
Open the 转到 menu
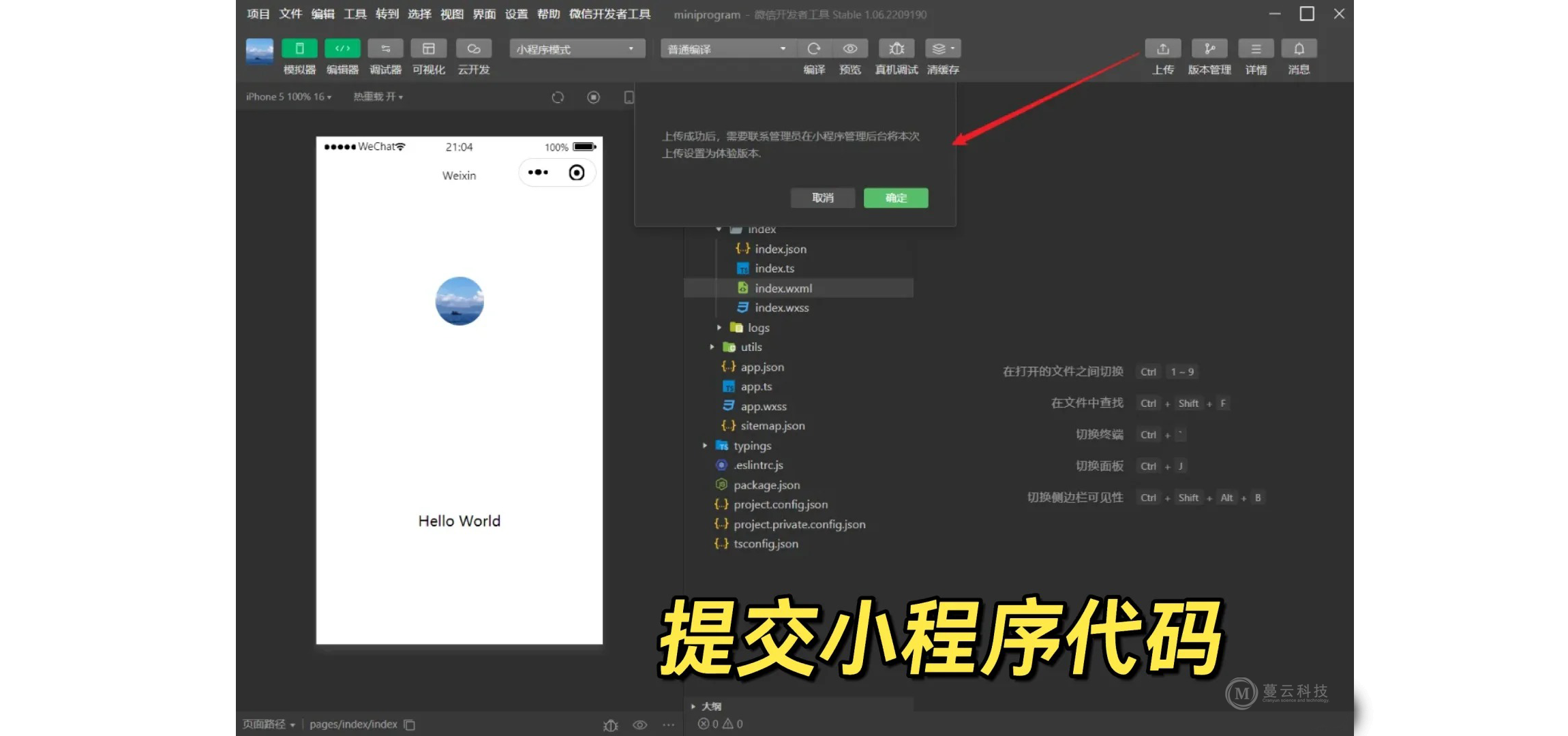click(387, 14)
